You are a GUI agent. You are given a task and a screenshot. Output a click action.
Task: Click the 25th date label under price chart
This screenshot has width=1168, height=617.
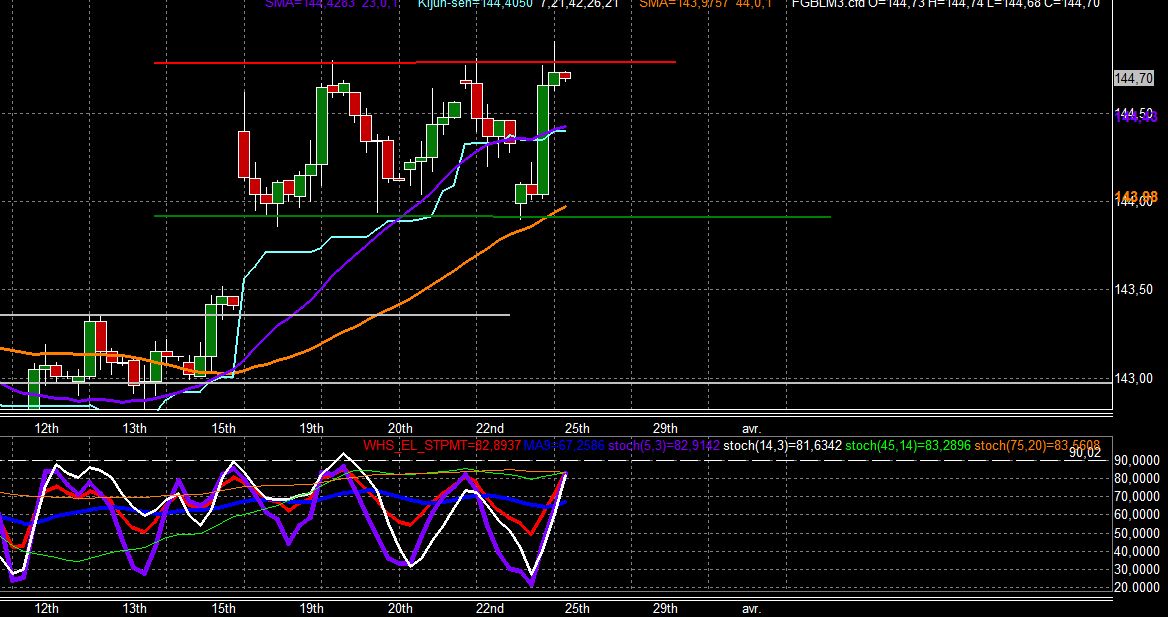tap(577, 428)
